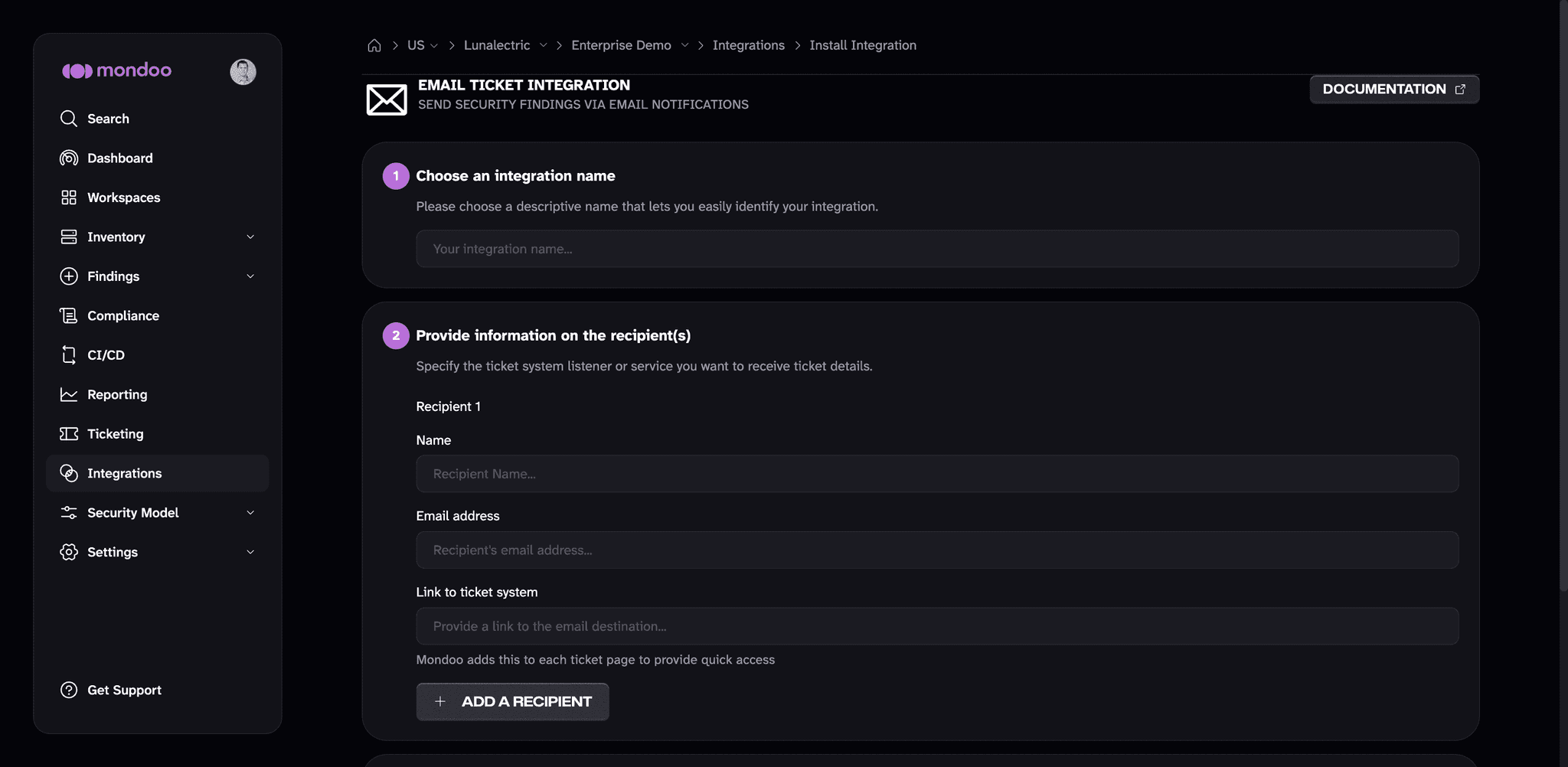Click the Reporting chart icon

click(x=69, y=394)
